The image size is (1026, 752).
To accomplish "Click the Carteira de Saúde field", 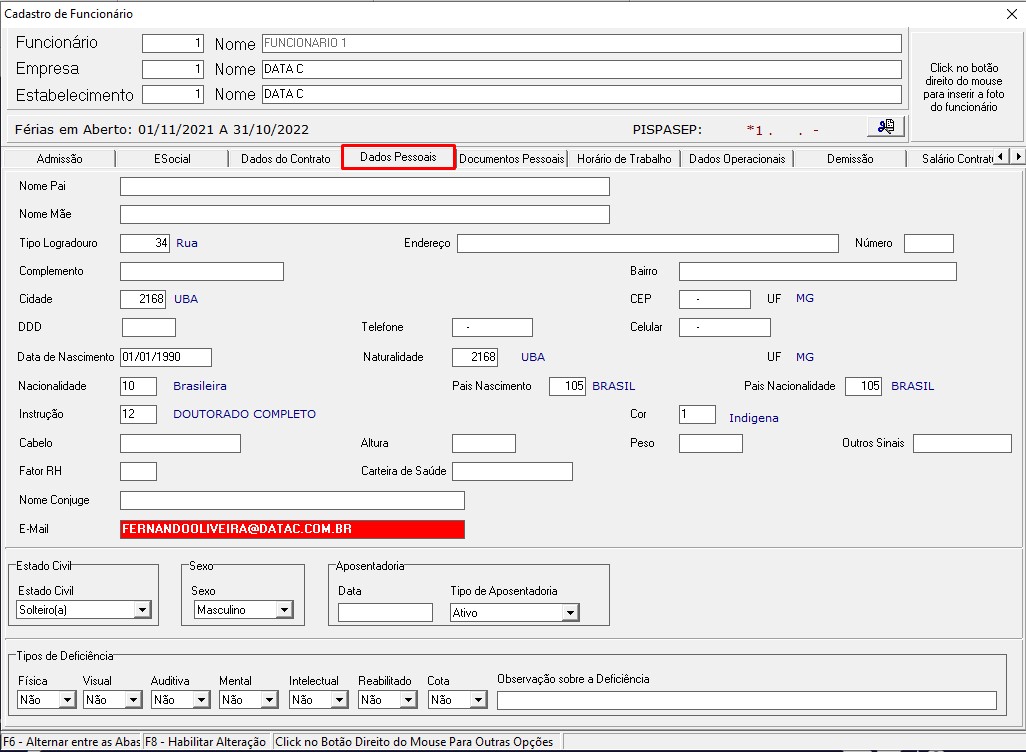I will click(x=512, y=471).
